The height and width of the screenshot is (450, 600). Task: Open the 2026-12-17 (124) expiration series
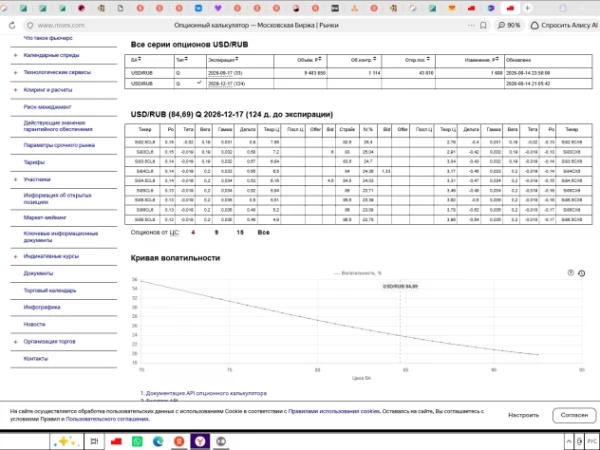click(x=227, y=83)
